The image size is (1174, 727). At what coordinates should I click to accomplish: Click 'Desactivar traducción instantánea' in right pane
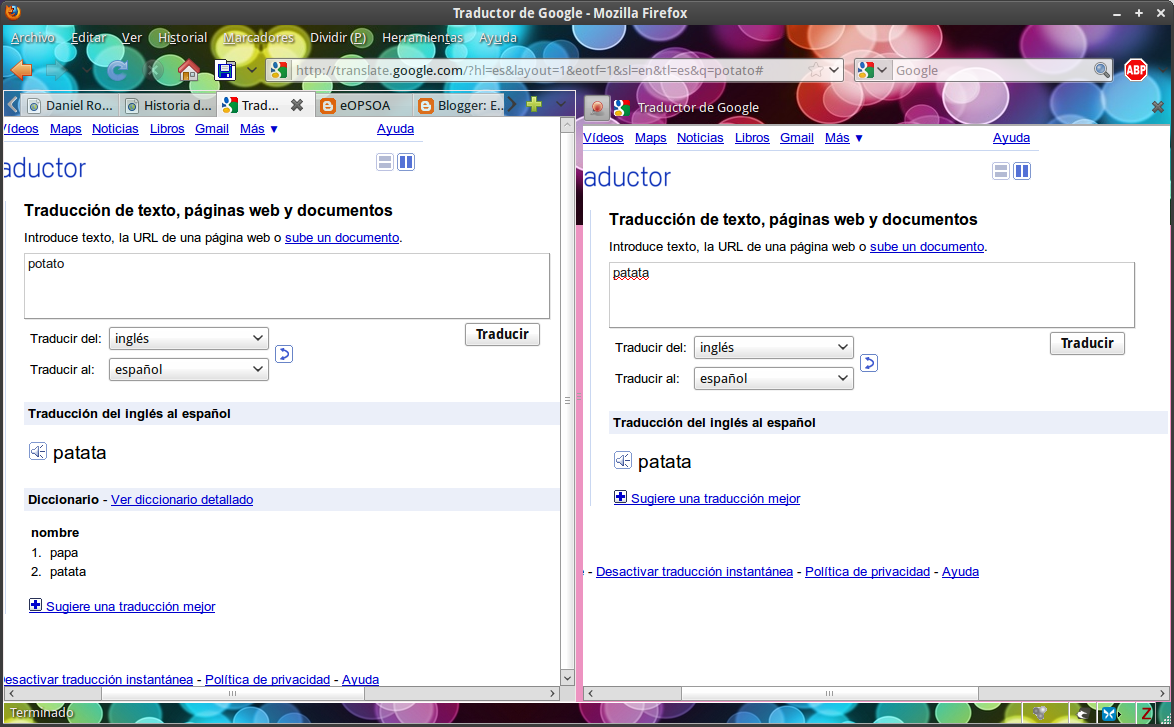pyautogui.click(x=694, y=571)
